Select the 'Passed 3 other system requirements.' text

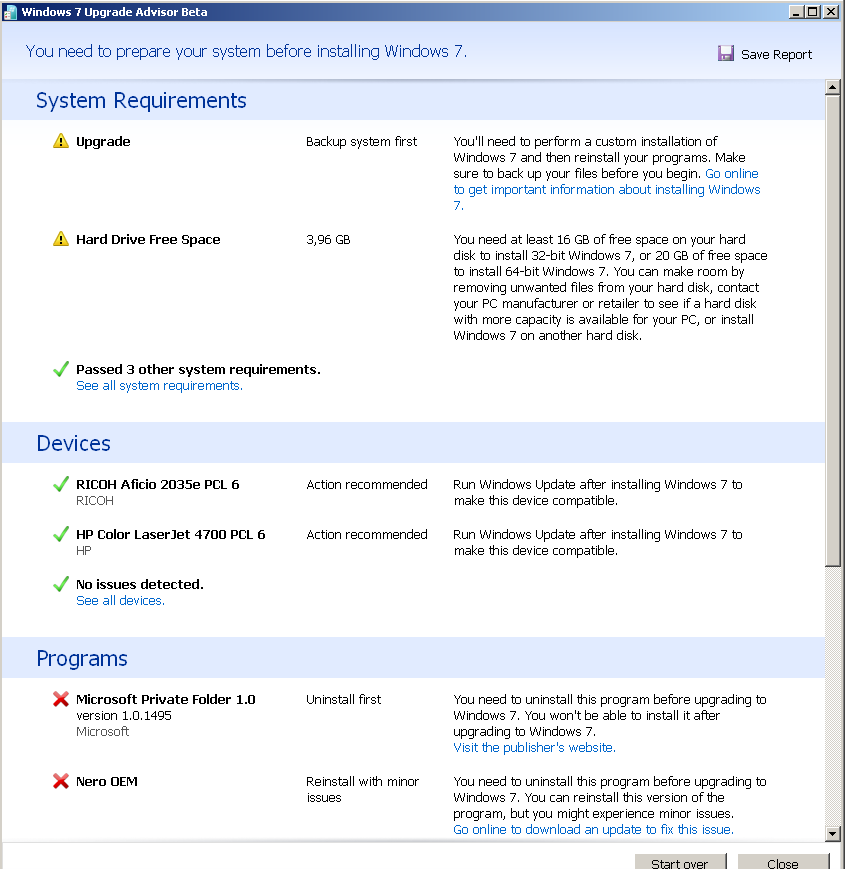[x=198, y=370]
